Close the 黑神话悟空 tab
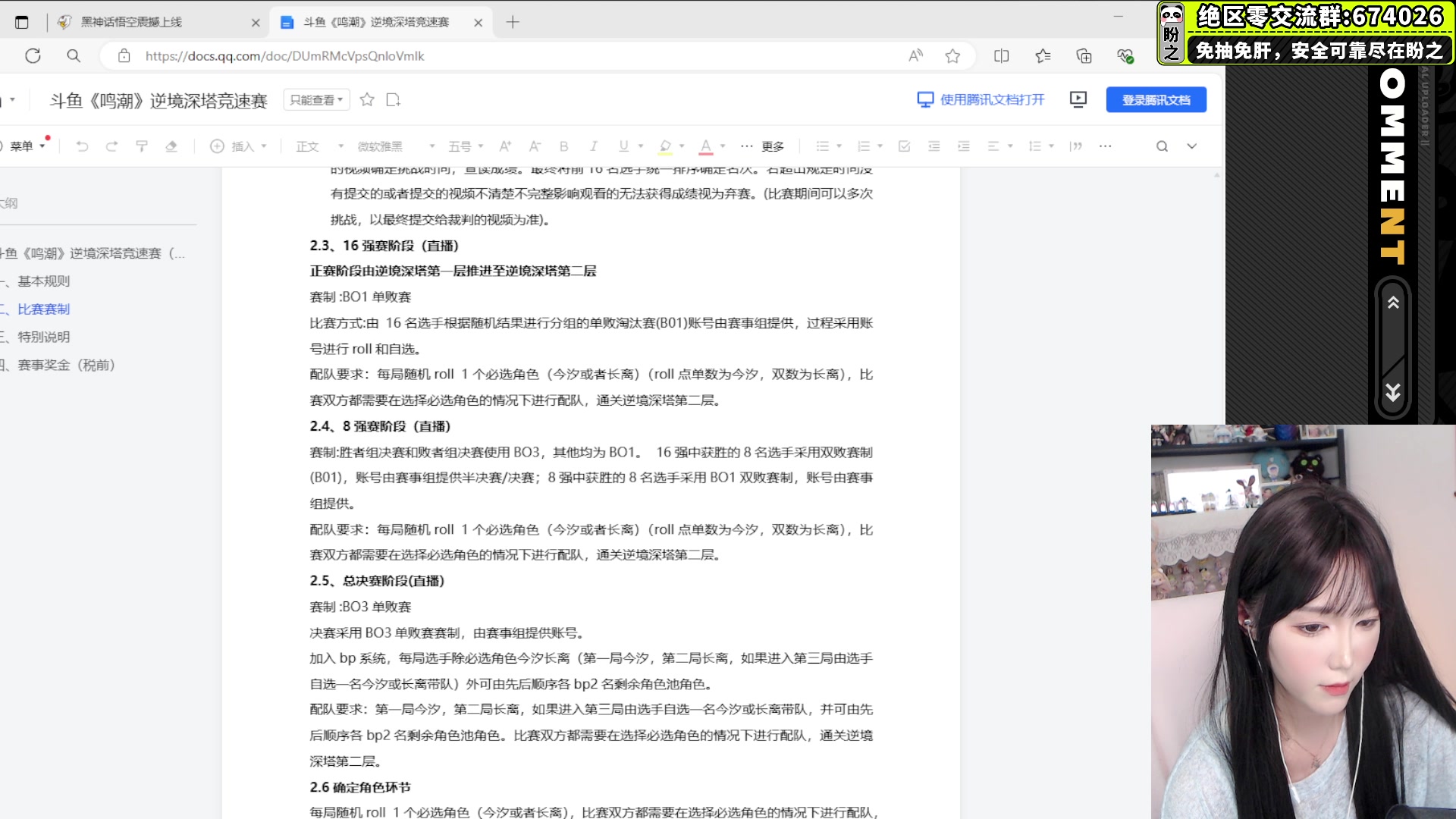This screenshot has height=819, width=1456. click(256, 23)
